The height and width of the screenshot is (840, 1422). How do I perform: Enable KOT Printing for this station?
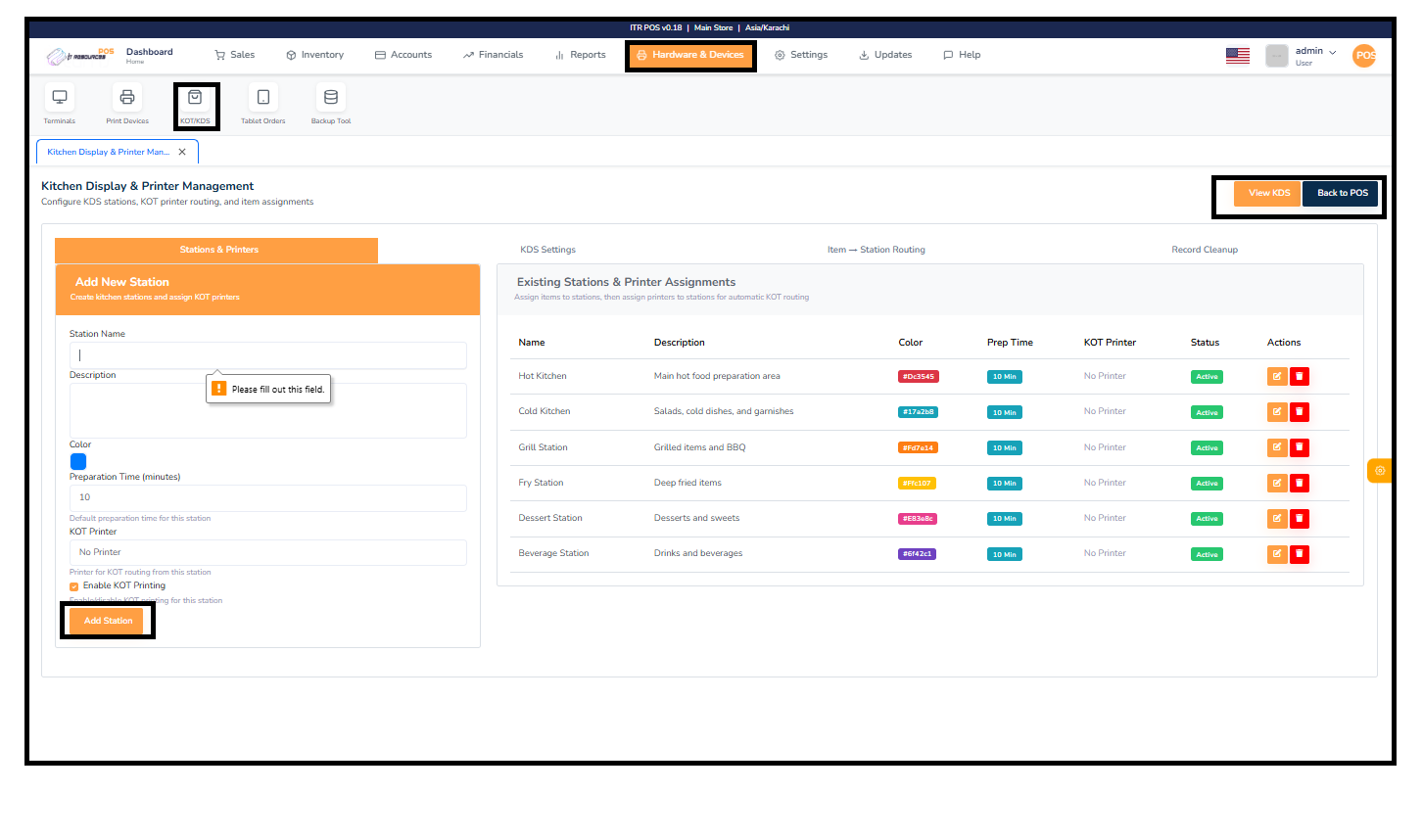click(73, 584)
